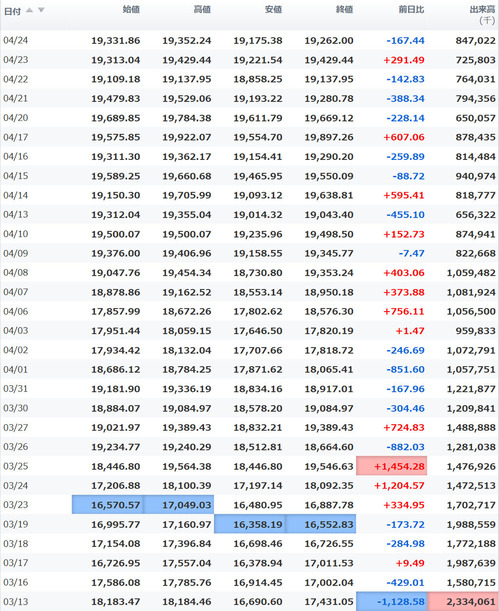Select the highlighted low value 16,358.19
Image resolution: width=499 pixels, height=611 pixels.
pos(250,524)
